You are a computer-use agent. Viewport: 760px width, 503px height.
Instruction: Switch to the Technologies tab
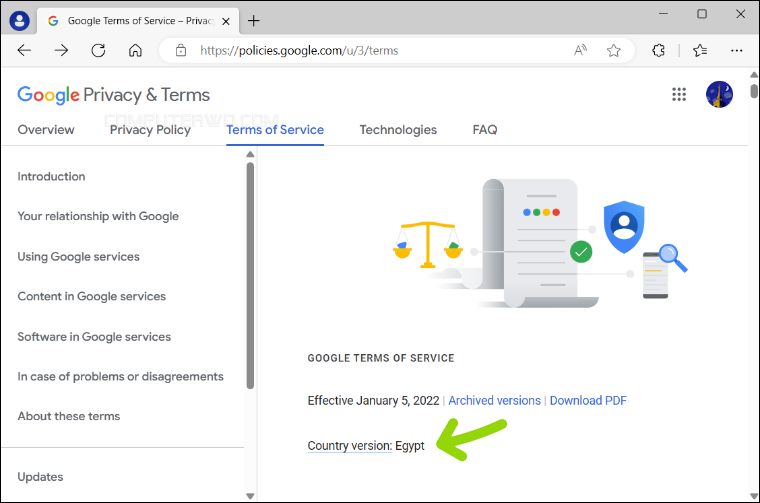[x=398, y=130]
